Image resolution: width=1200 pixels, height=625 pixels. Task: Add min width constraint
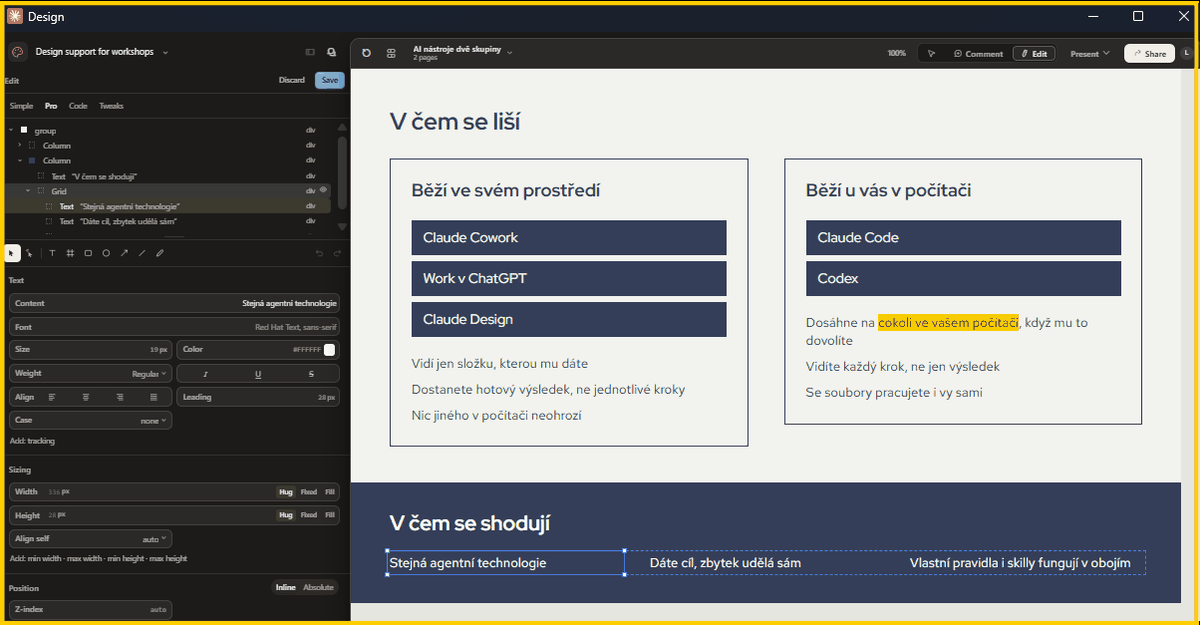pyautogui.click(x=46, y=559)
